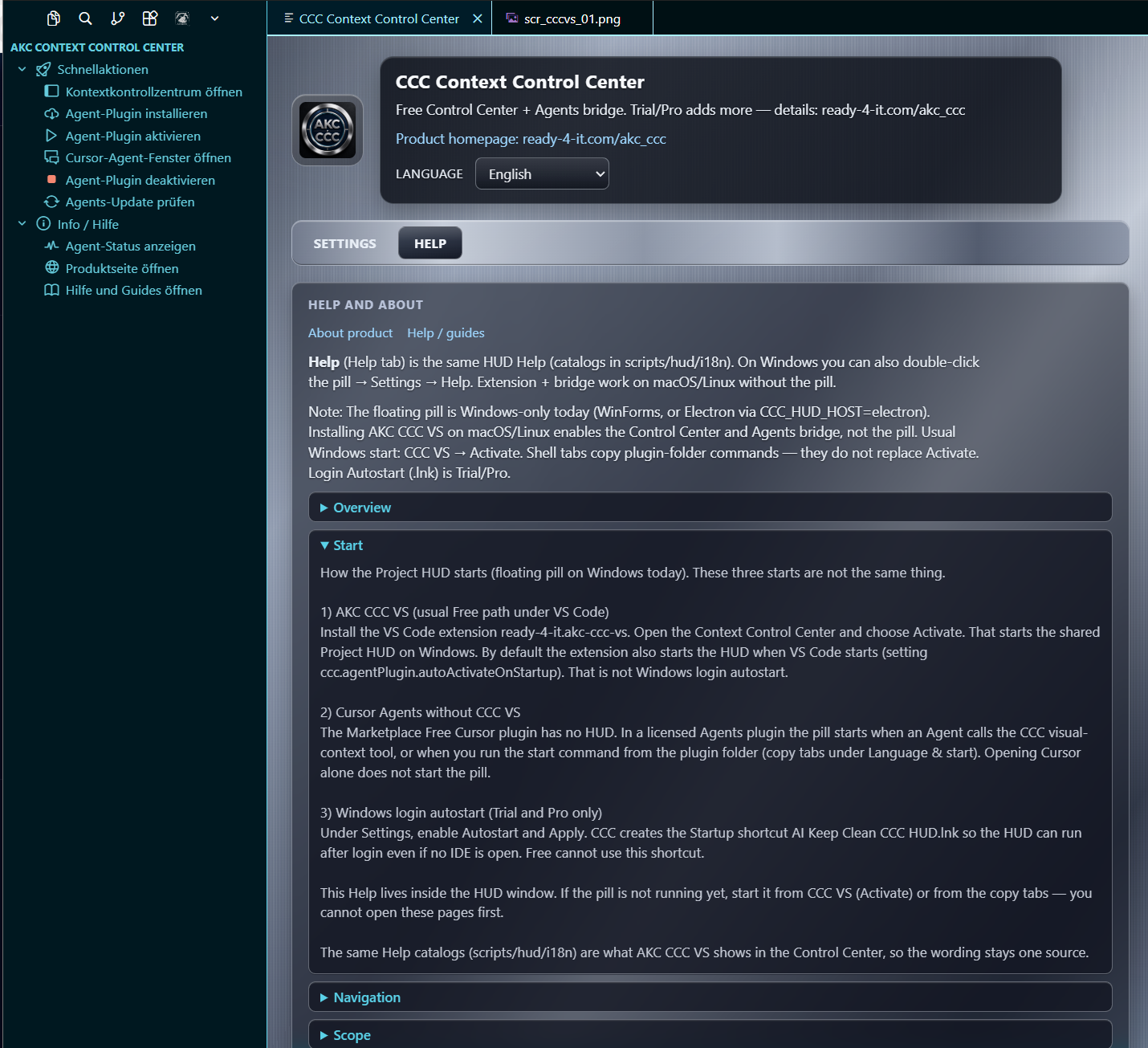Expand the Overview help section

pos(710,508)
